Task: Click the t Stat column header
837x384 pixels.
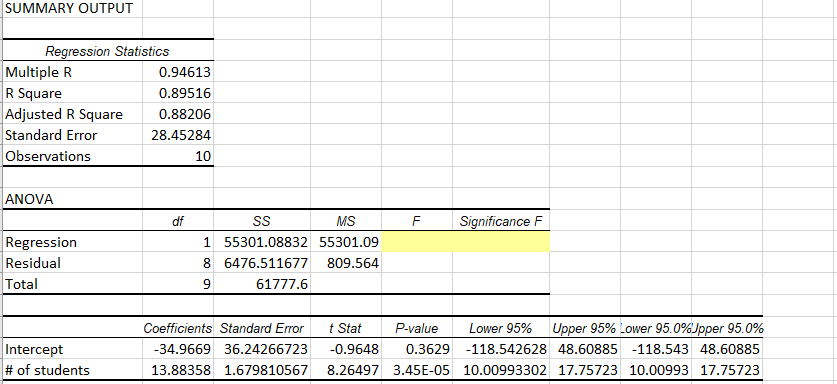Action: click(x=346, y=328)
